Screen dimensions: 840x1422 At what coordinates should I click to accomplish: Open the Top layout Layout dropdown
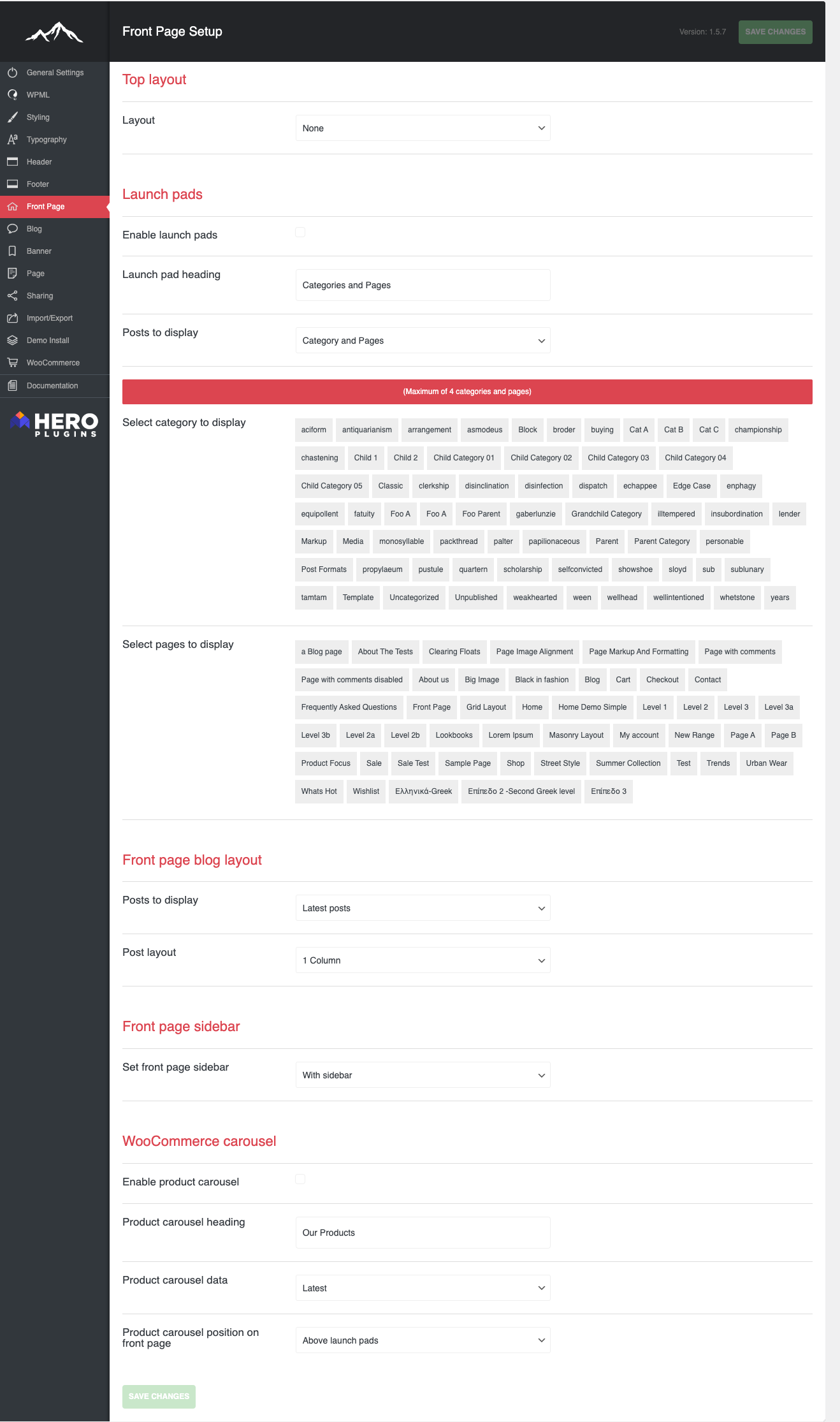423,128
